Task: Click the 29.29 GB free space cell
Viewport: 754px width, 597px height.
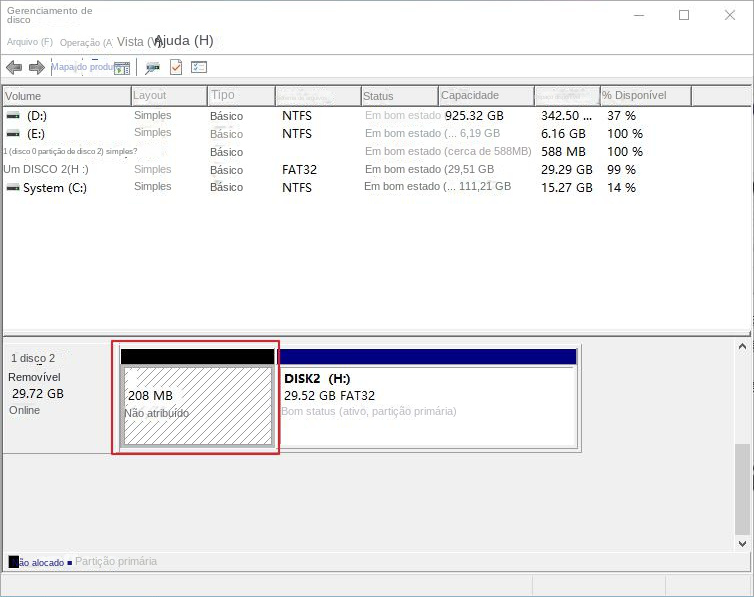Action: (x=566, y=170)
